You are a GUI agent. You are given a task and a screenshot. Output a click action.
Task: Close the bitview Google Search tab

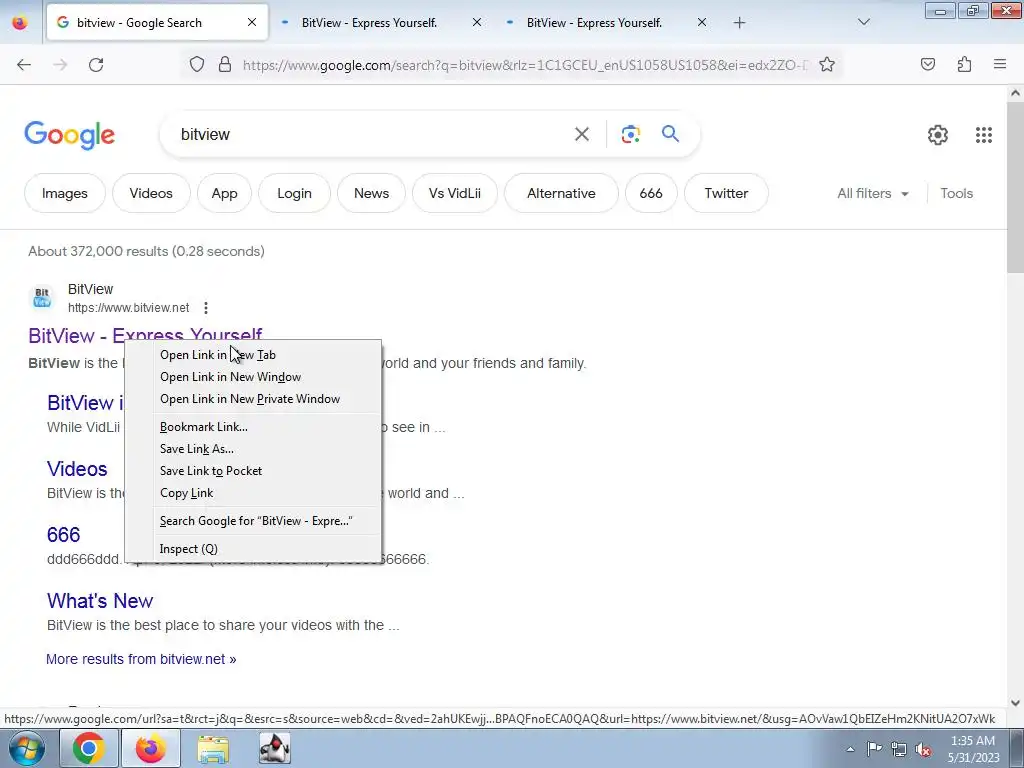(252, 22)
